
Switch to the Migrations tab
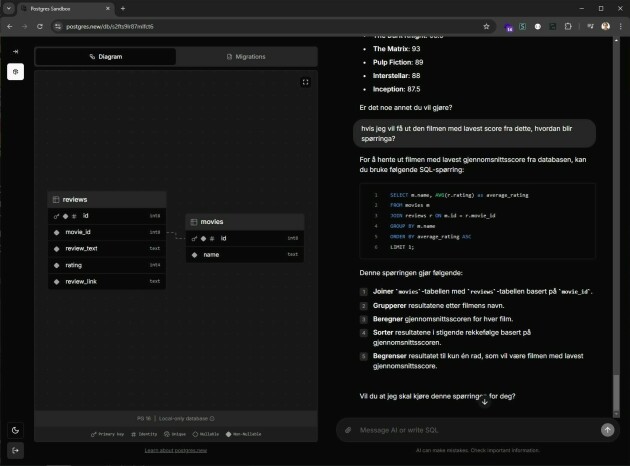click(x=246, y=57)
